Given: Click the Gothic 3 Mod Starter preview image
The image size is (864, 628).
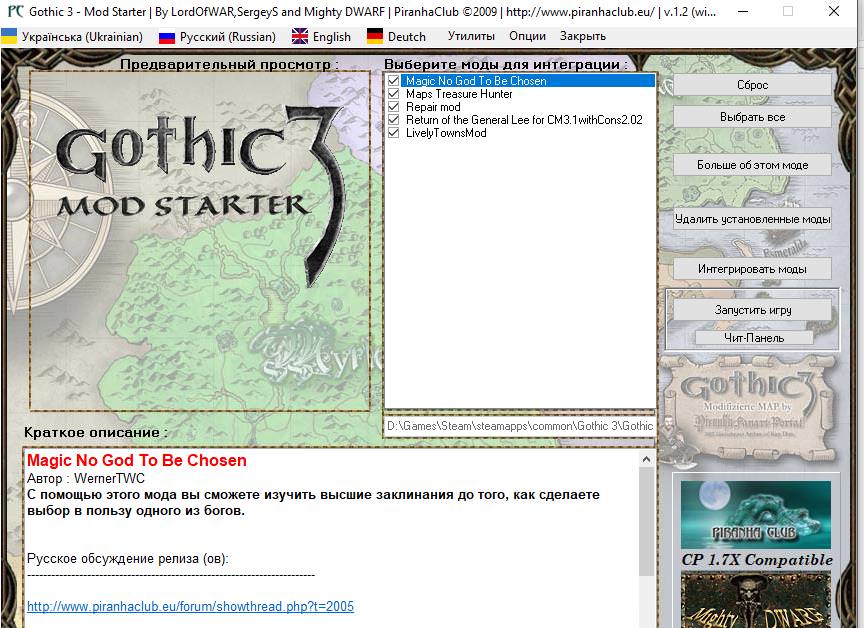Looking at the screenshot, I should [x=199, y=241].
